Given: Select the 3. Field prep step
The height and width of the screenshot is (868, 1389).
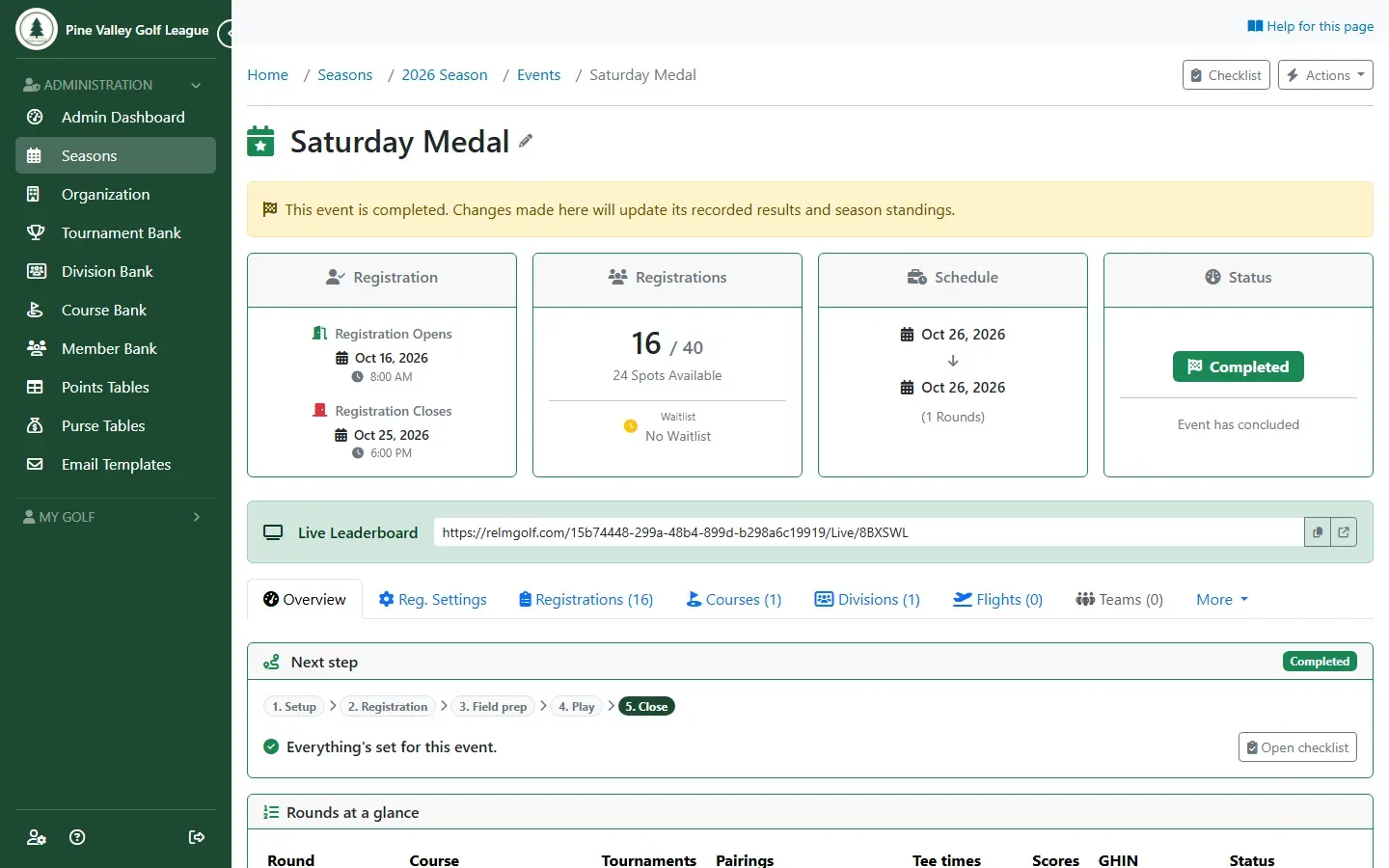Looking at the screenshot, I should coord(493,707).
